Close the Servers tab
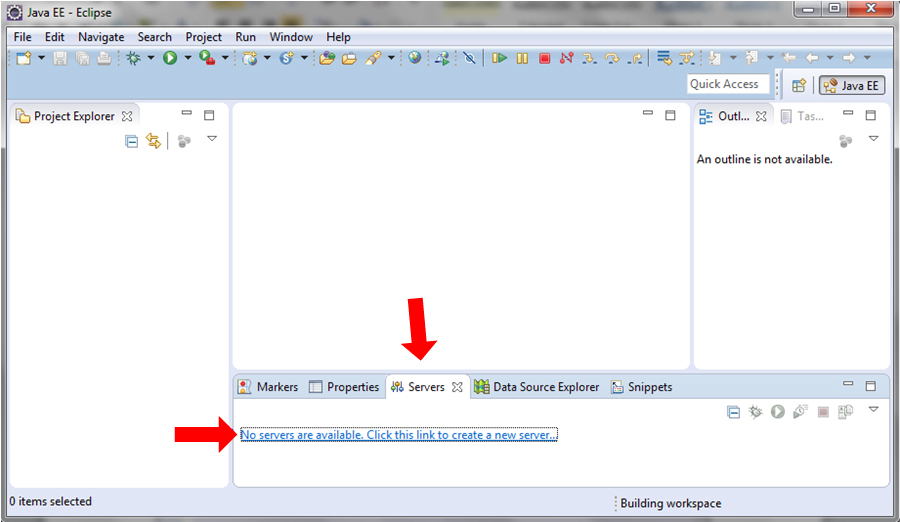 tap(457, 387)
